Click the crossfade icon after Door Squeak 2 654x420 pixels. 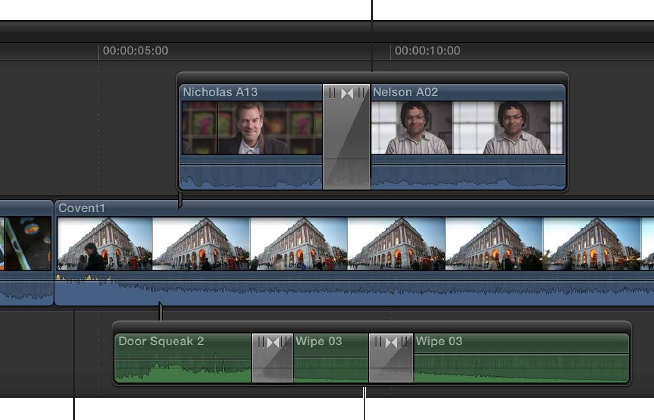(273, 342)
